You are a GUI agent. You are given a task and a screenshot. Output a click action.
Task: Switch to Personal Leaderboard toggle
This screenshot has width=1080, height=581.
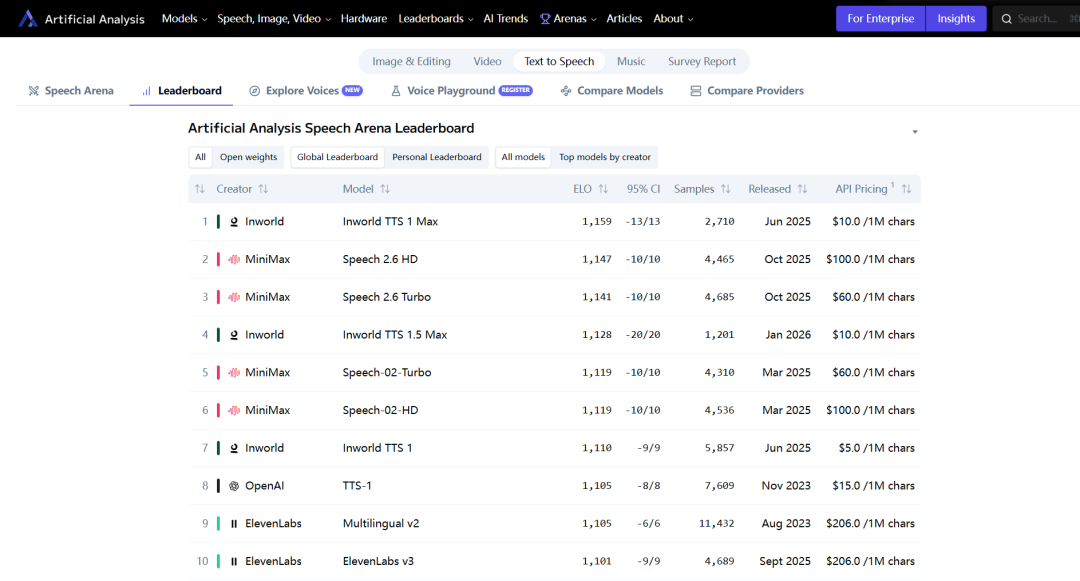tap(435, 157)
